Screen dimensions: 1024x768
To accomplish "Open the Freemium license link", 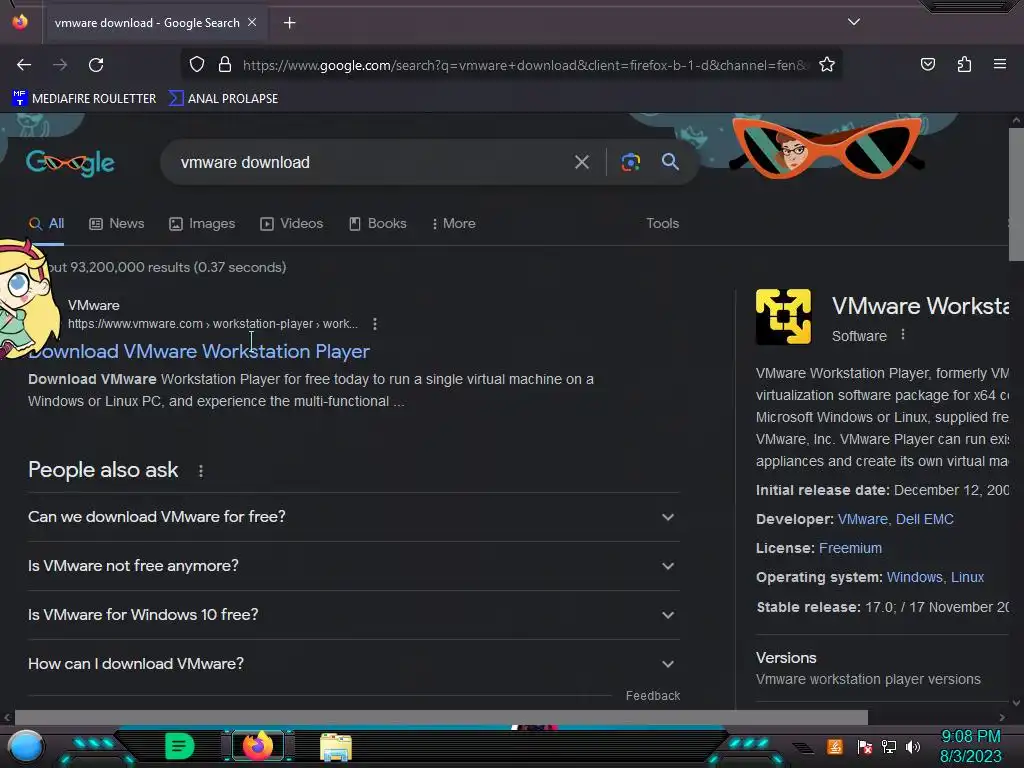I will [x=850, y=548].
